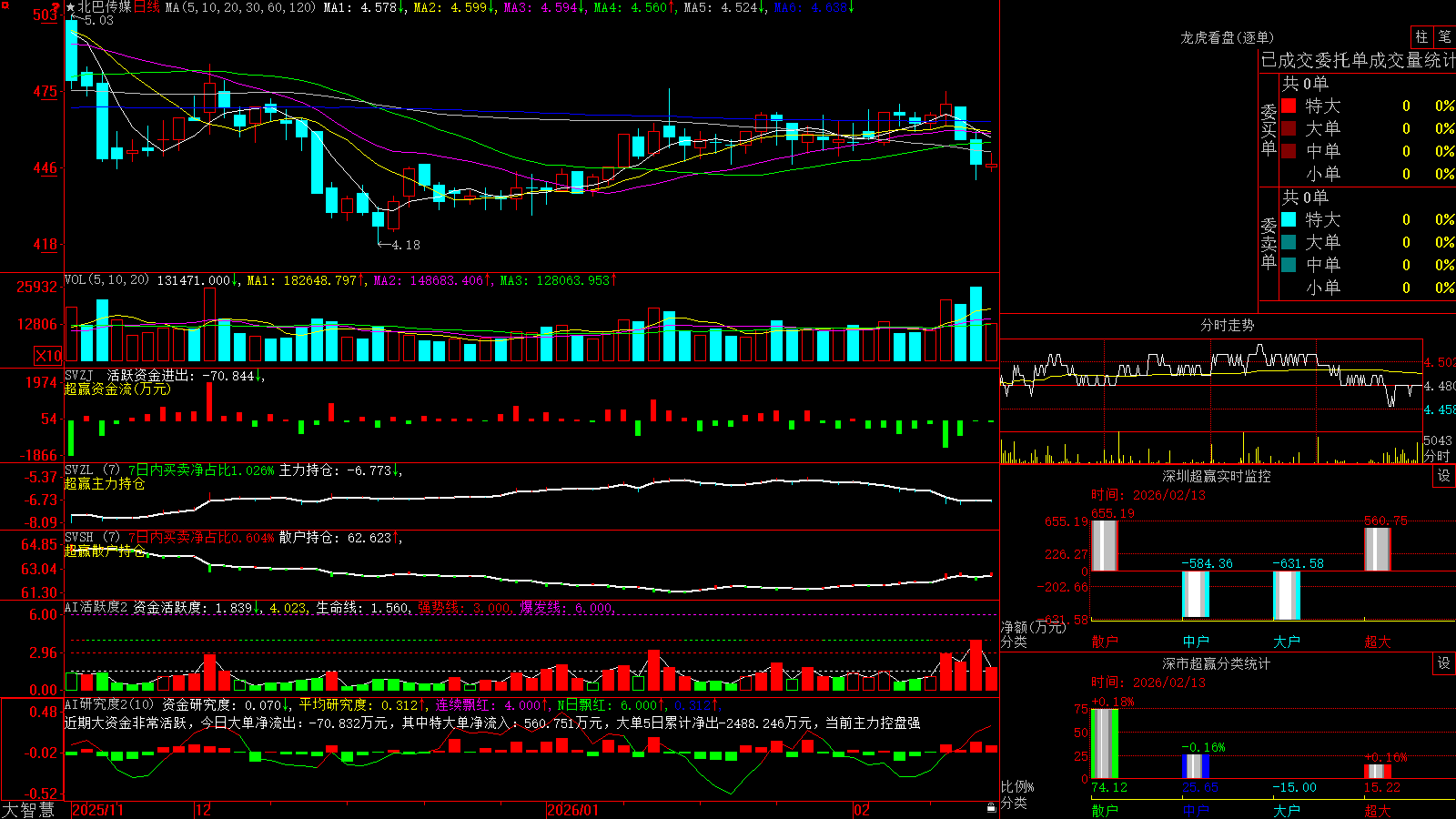Click the 连续飘红: 4.000 label

(x=491, y=704)
